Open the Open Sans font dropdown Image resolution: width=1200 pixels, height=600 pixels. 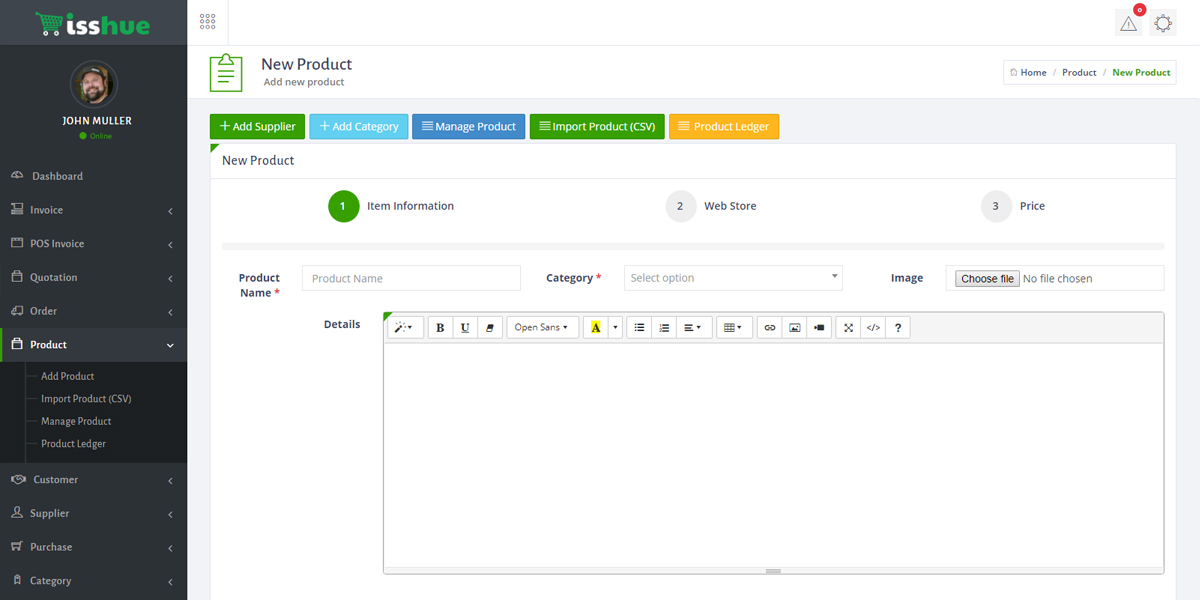542,328
